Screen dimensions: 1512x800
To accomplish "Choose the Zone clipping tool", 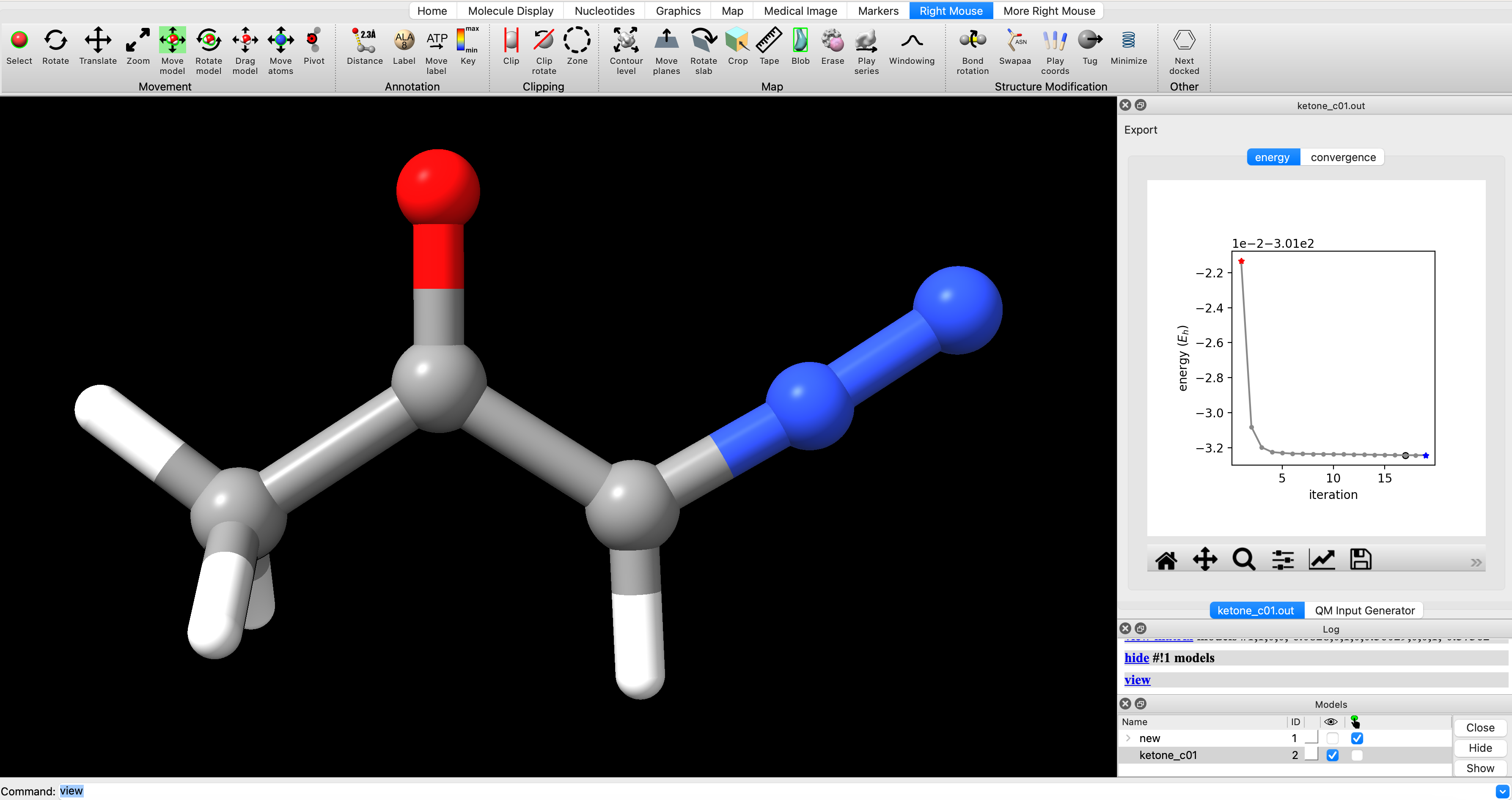I will click(577, 40).
